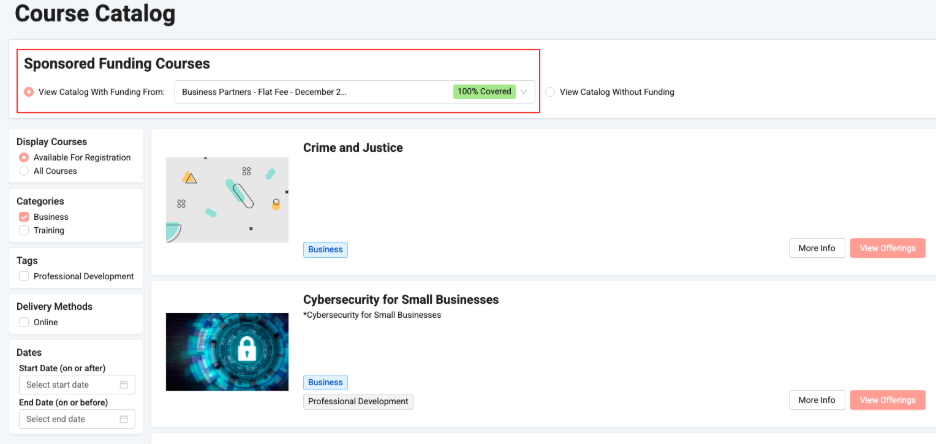936x444 pixels.
Task: Click the funding dropdown chevron arrow
Action: tap(524, 92)
